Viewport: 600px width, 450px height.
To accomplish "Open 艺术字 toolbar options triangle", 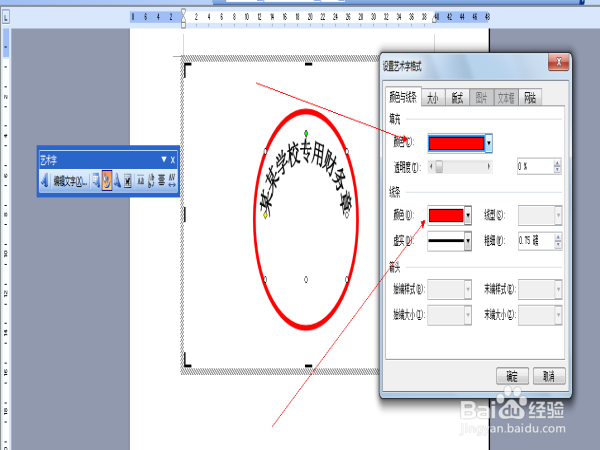I will (164, 159).
